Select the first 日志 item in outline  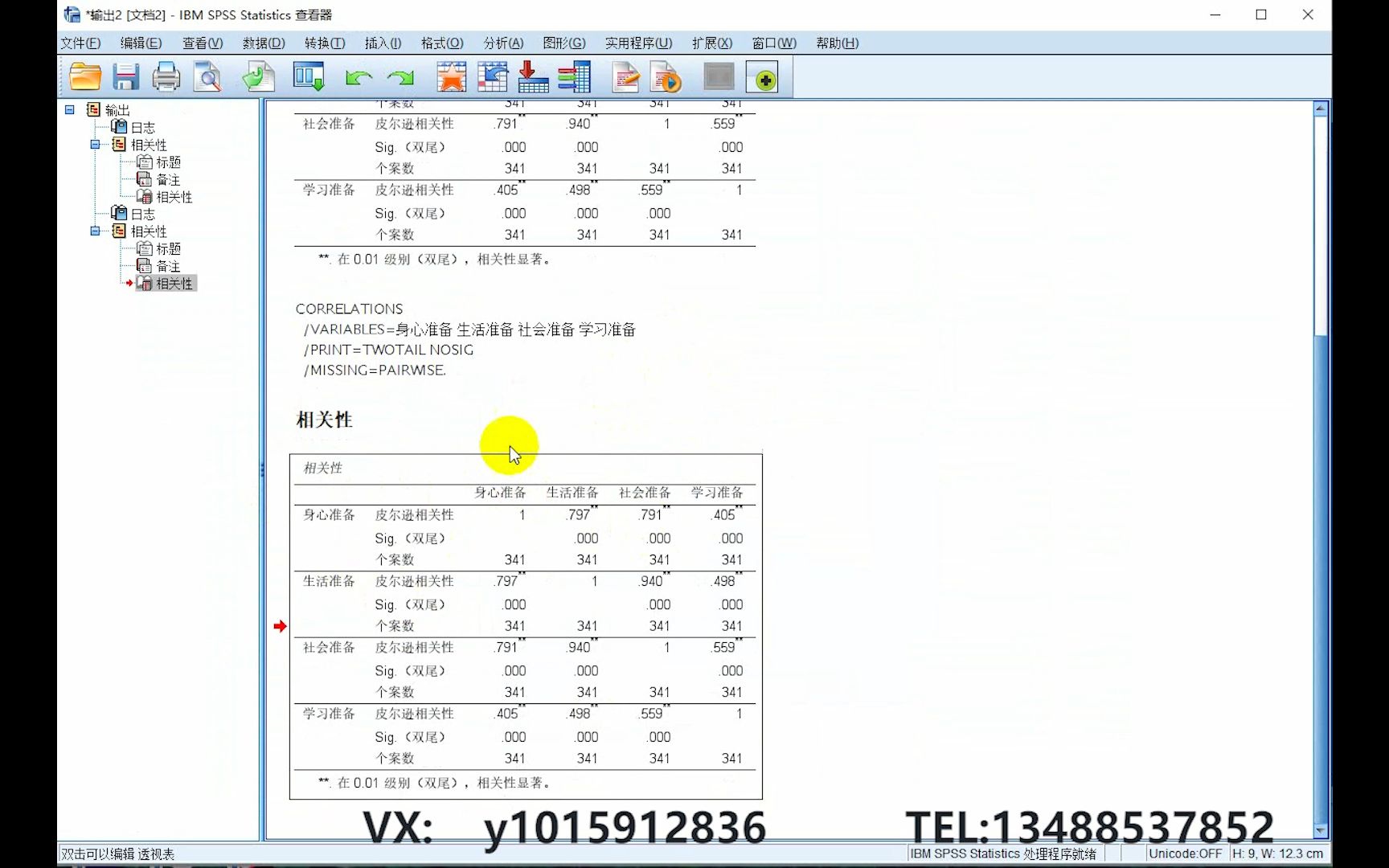click(x=142, y=128)
